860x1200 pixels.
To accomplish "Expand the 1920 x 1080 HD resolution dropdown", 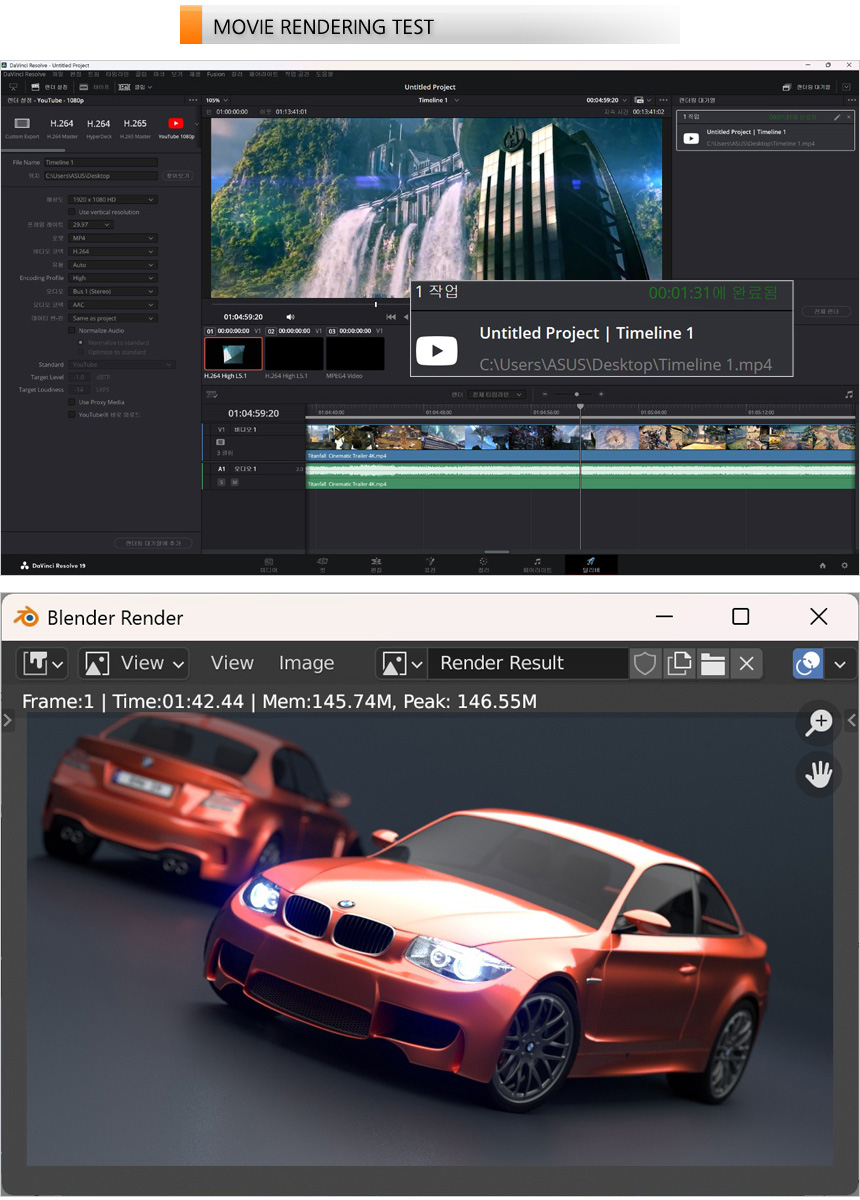I will tap(113, 199).
